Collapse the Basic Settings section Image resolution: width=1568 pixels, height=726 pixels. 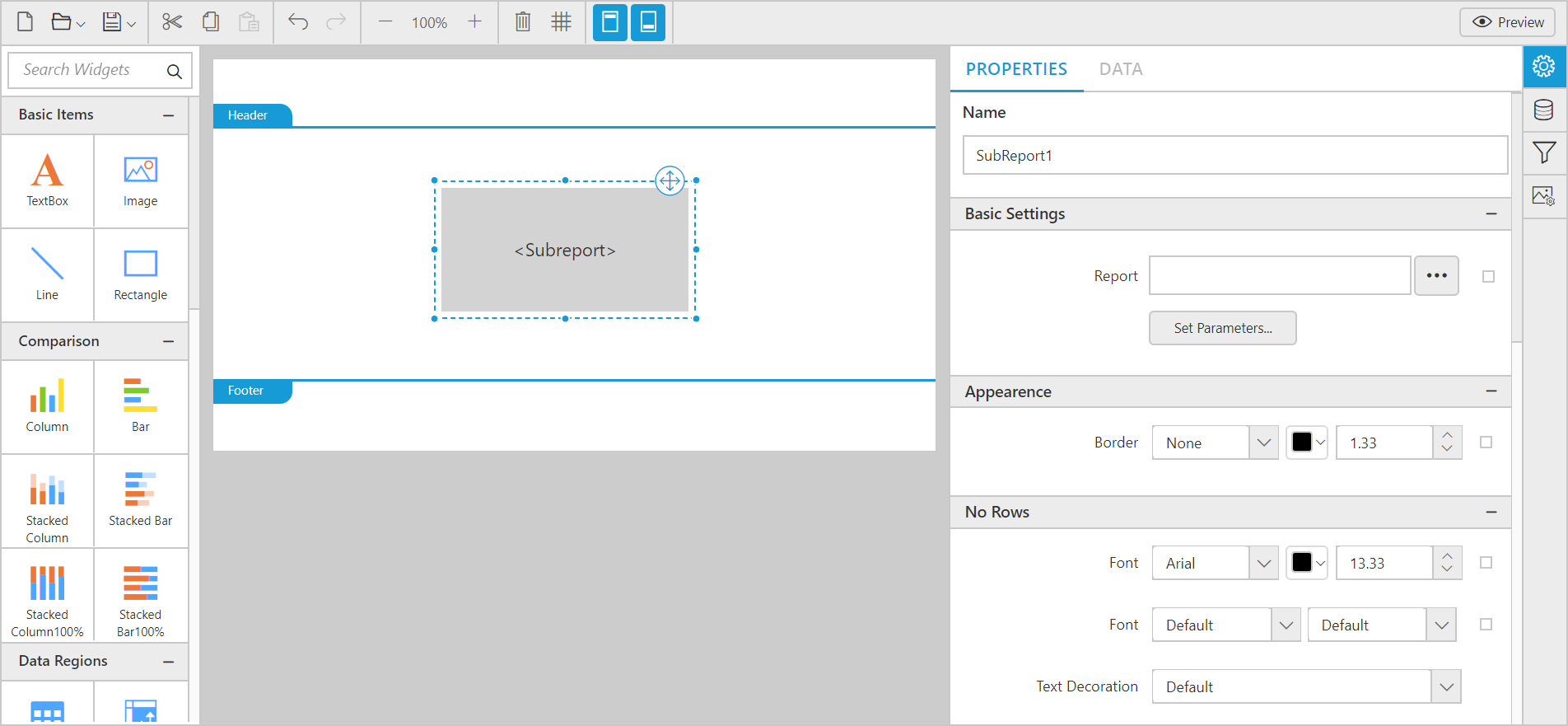pos(1491,214)
